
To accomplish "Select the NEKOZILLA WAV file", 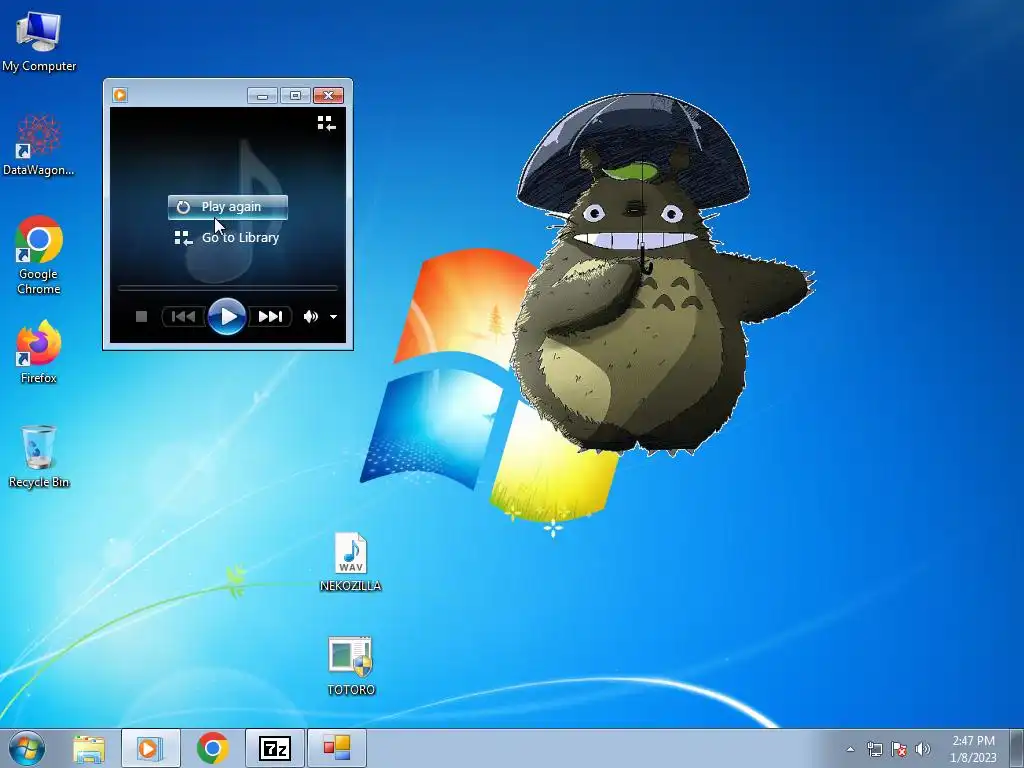I will tap(351, 562).
